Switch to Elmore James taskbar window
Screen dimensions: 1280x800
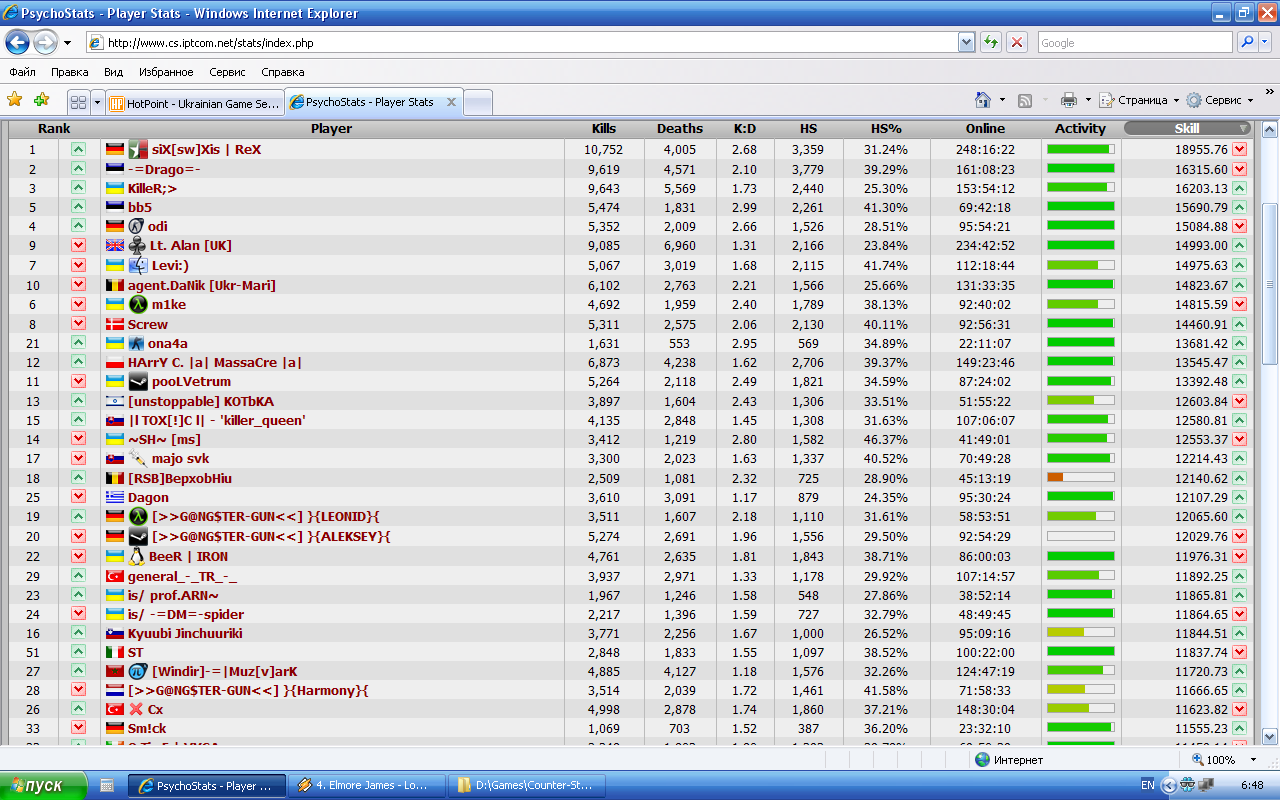(x=365, y=786)
